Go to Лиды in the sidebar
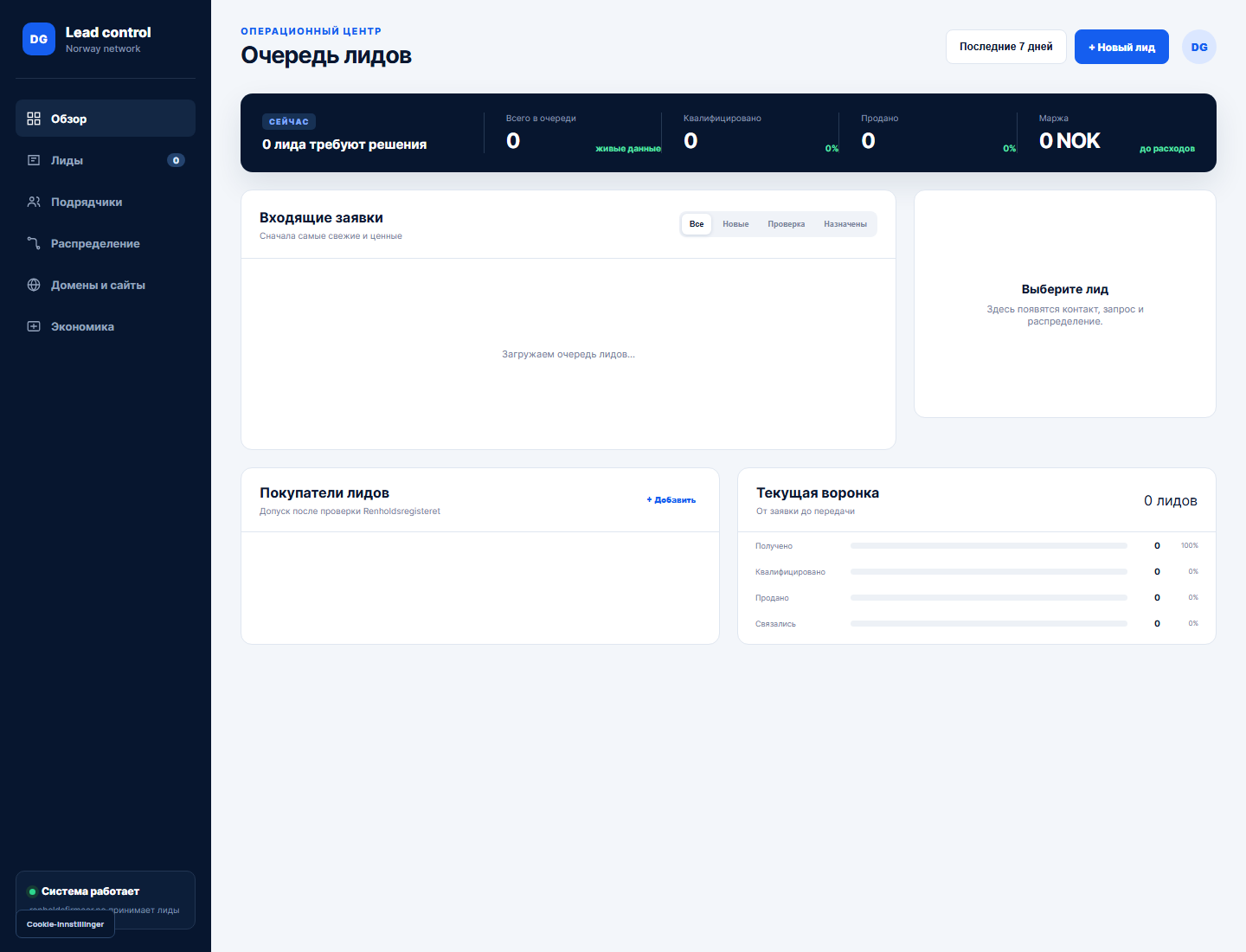This screenshot has height=952, width=1246. (106, 160)
